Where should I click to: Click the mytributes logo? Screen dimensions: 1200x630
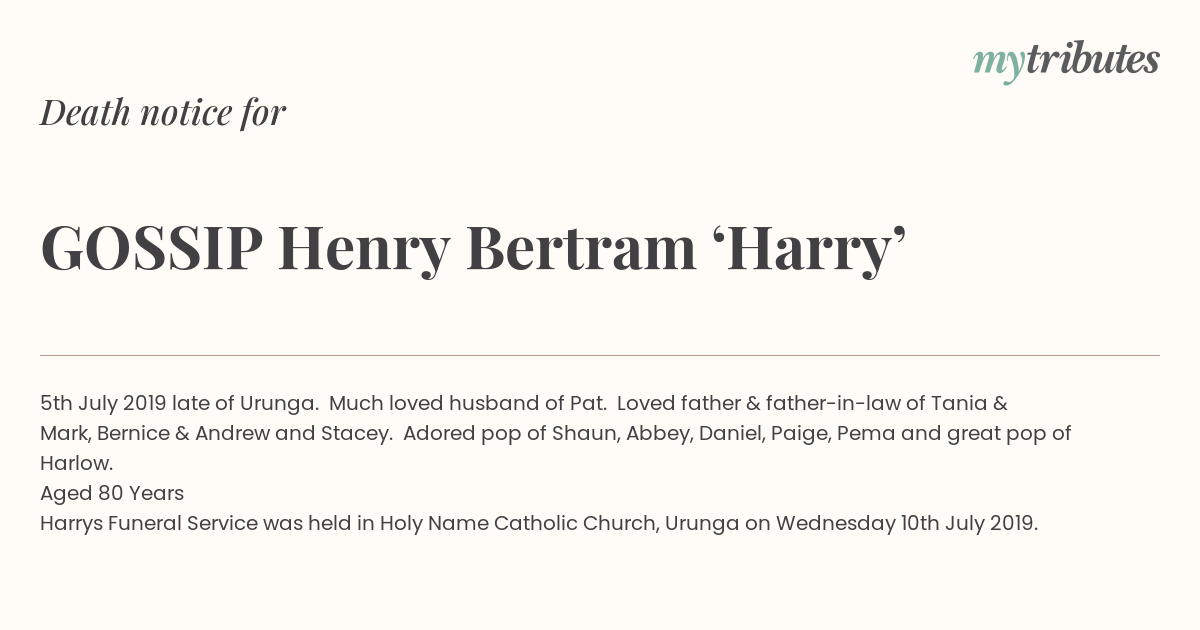click(x=1066, y=62)
